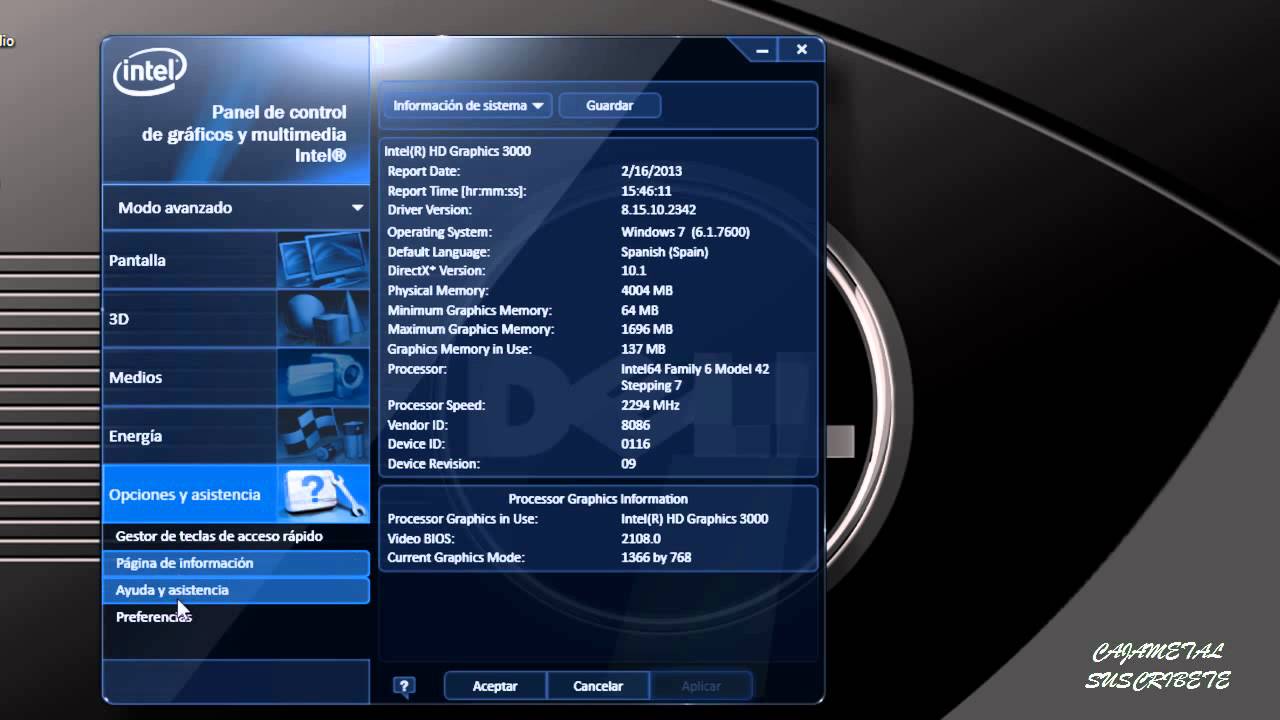Click the question mark help icon
Viewport: 1280px width, 720px height.
(x=404, y=686)
